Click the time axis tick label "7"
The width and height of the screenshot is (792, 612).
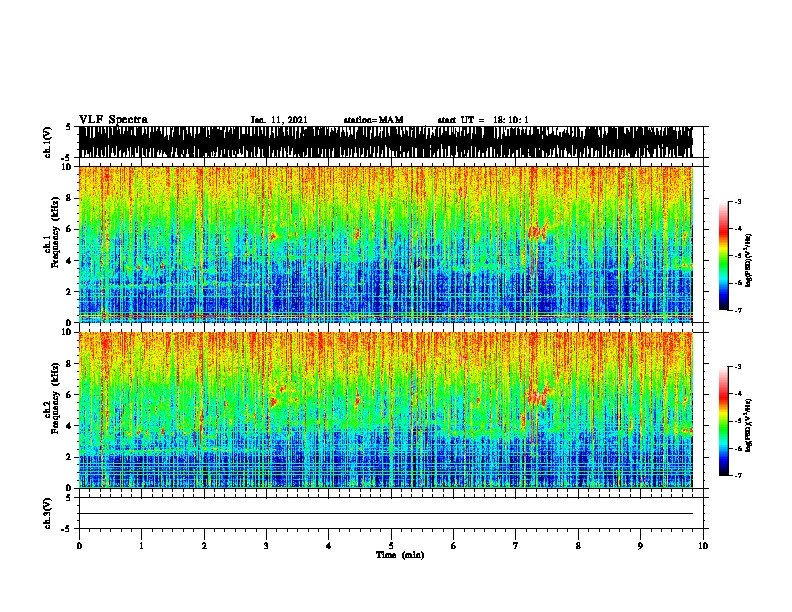click(516, 546)
